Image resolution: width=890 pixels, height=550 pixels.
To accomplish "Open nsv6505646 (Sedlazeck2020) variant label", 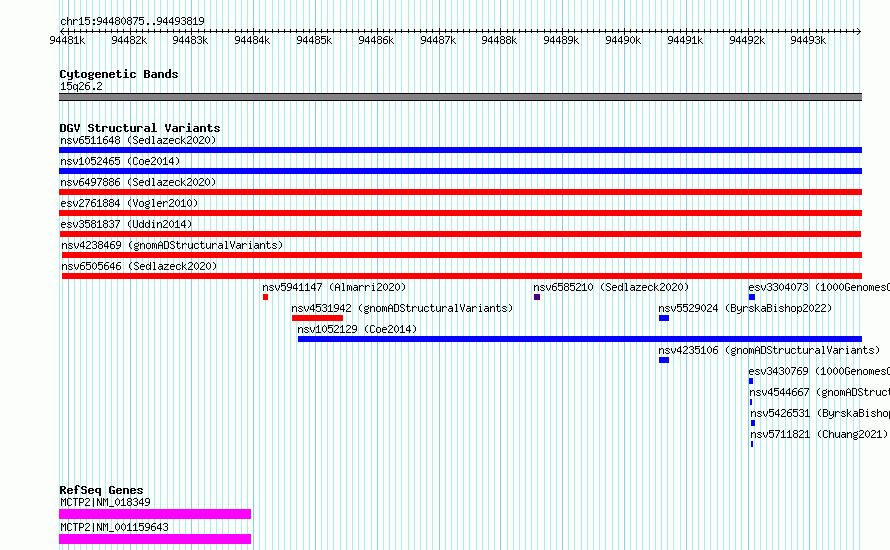I will click(x=139, y=266).
